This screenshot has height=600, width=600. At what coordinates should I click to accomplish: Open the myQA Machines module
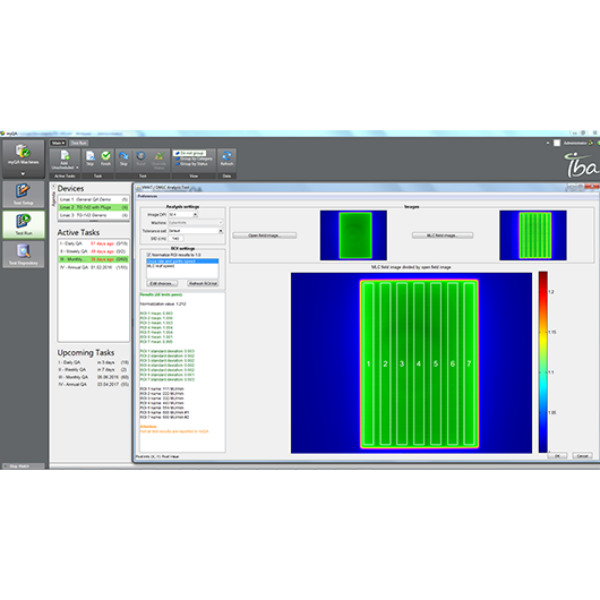[x=23, y=158]
